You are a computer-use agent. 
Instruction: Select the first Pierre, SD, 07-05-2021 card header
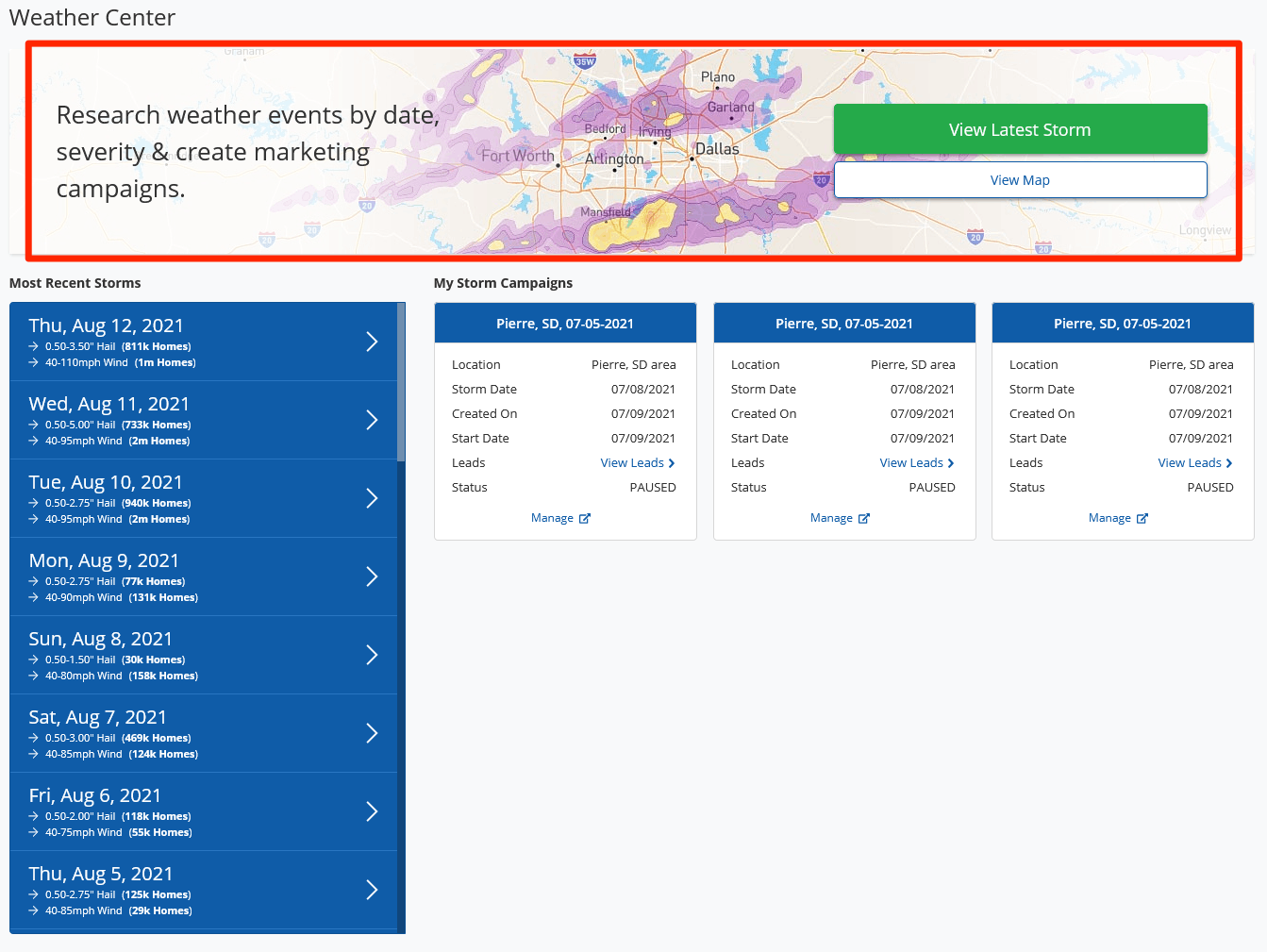pos(565,324)
